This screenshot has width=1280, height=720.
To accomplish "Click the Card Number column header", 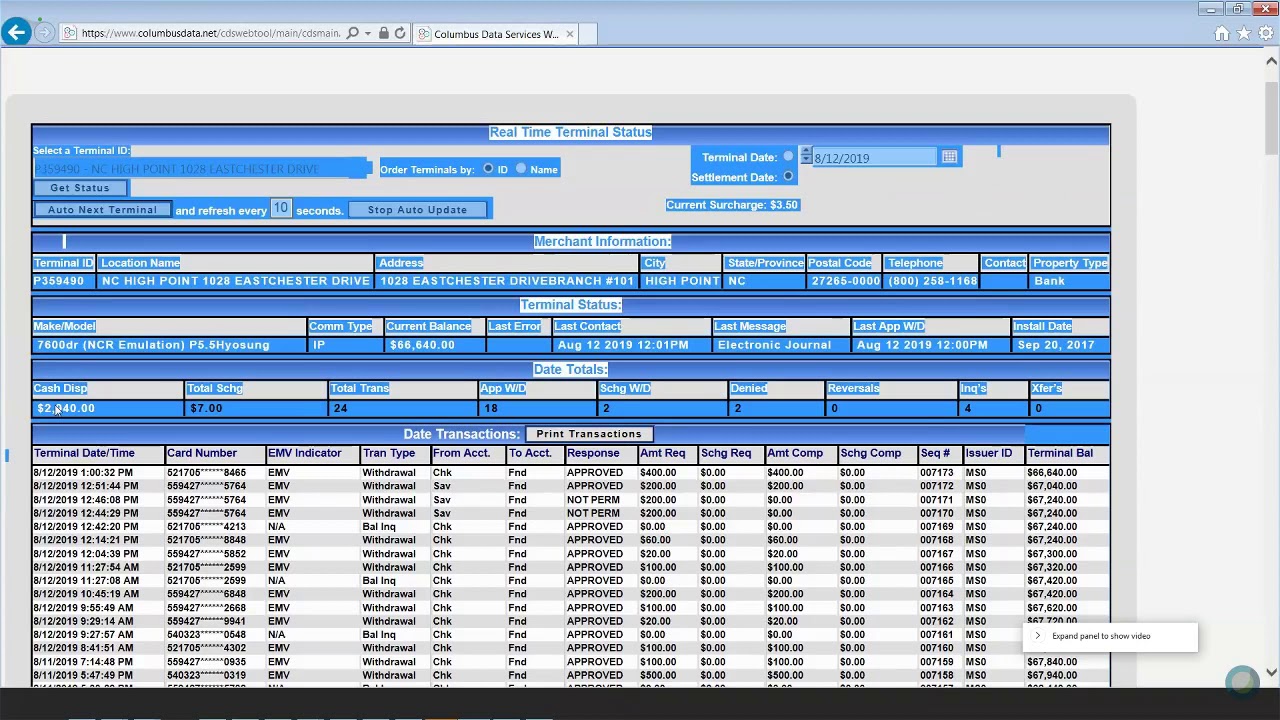I will (202, 453).
